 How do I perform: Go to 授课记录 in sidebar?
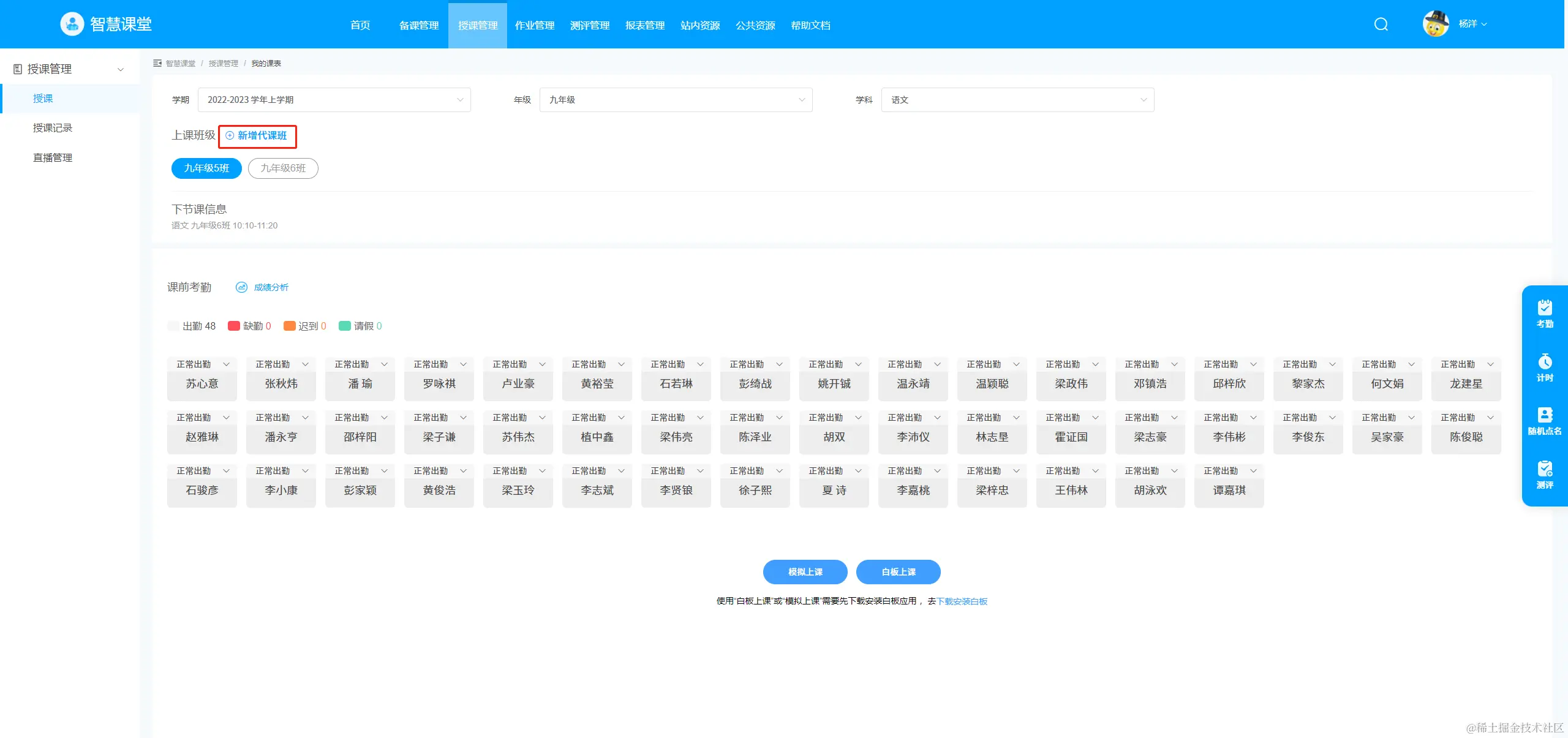[x=53, y=128]
